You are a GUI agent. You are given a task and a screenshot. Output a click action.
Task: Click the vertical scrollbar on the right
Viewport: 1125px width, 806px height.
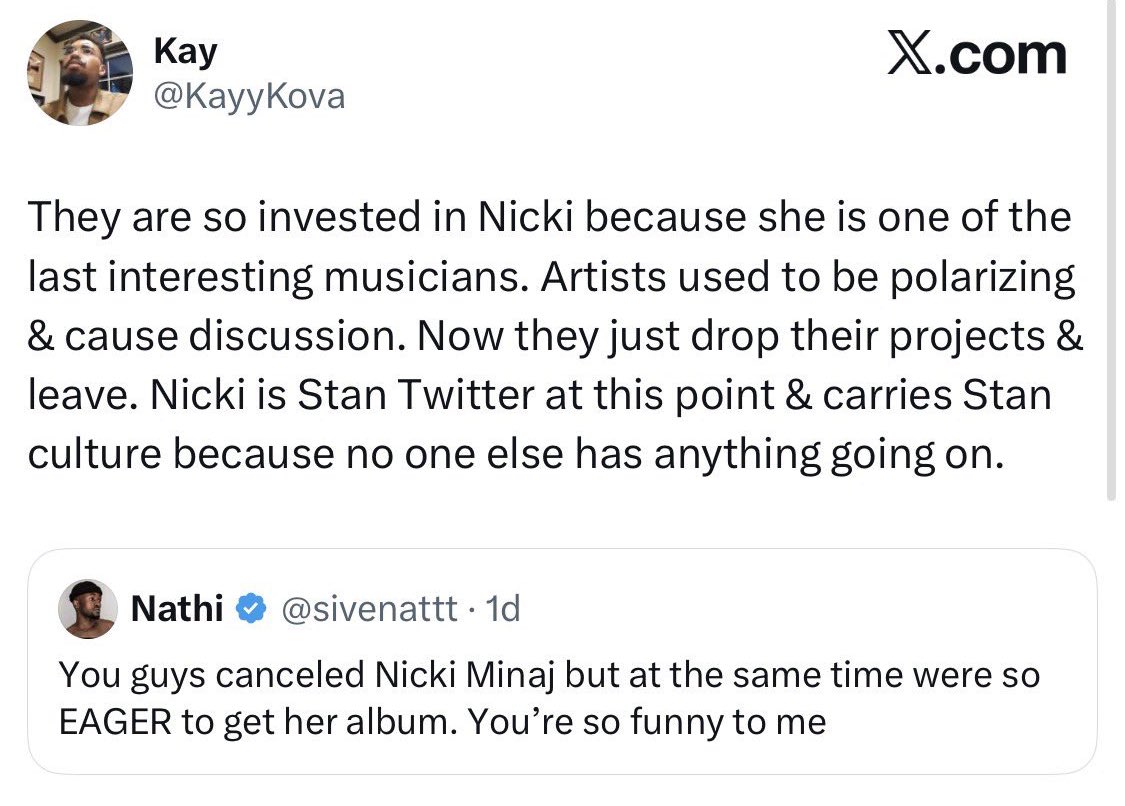(x=1111, y=250)
